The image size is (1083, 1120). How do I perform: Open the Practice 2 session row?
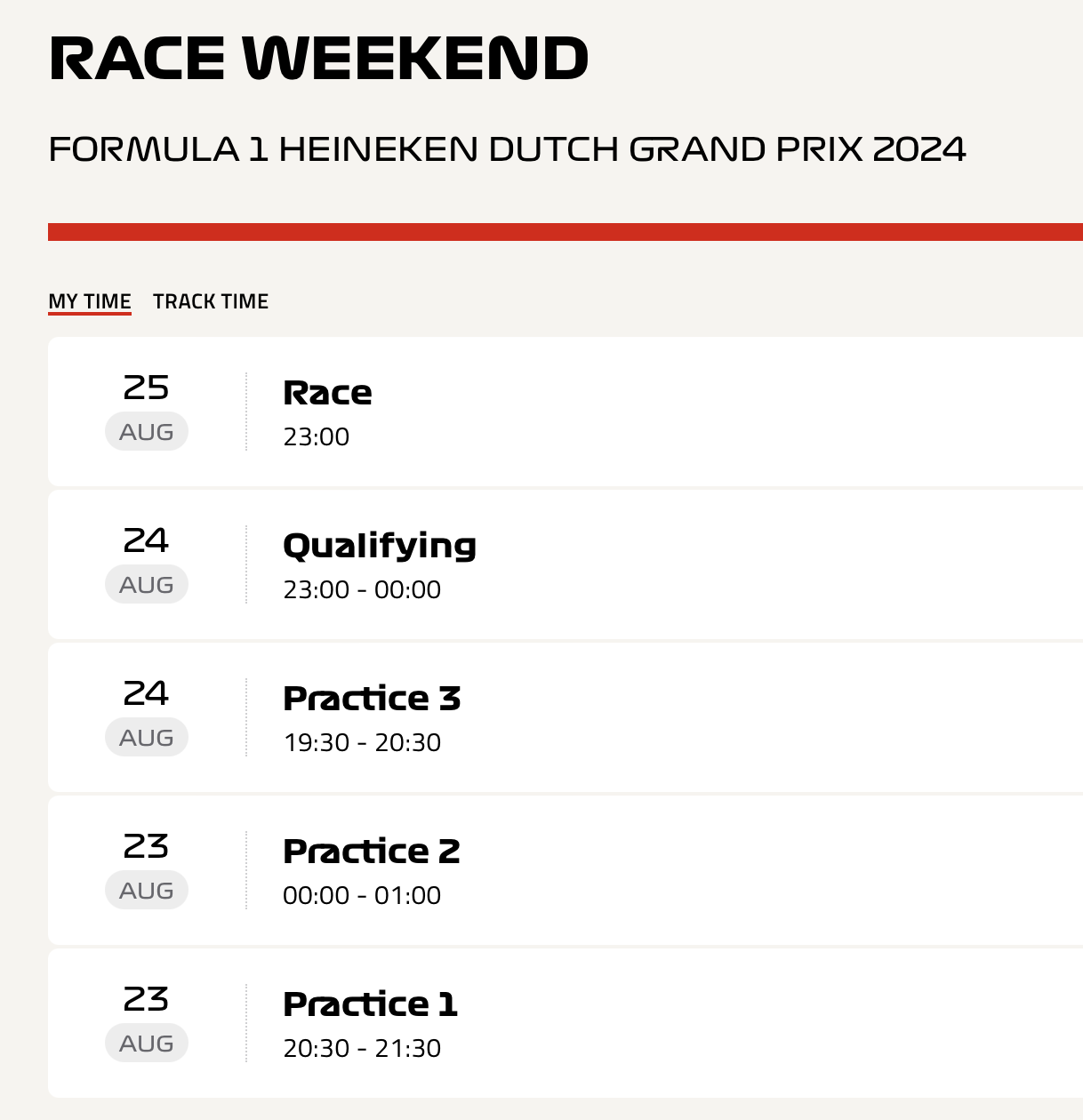566,870
